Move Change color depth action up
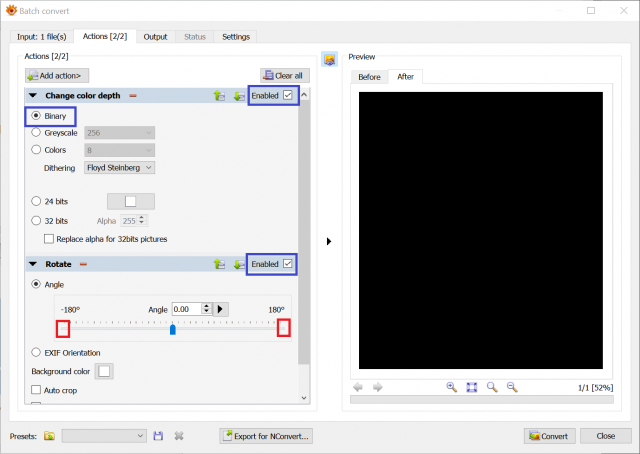This screenshot has height=454, width=640. point(219,96)
